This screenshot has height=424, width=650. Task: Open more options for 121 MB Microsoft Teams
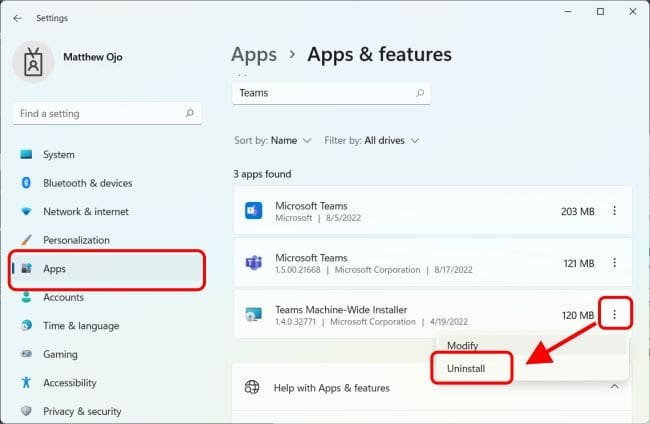pos(614,263)
